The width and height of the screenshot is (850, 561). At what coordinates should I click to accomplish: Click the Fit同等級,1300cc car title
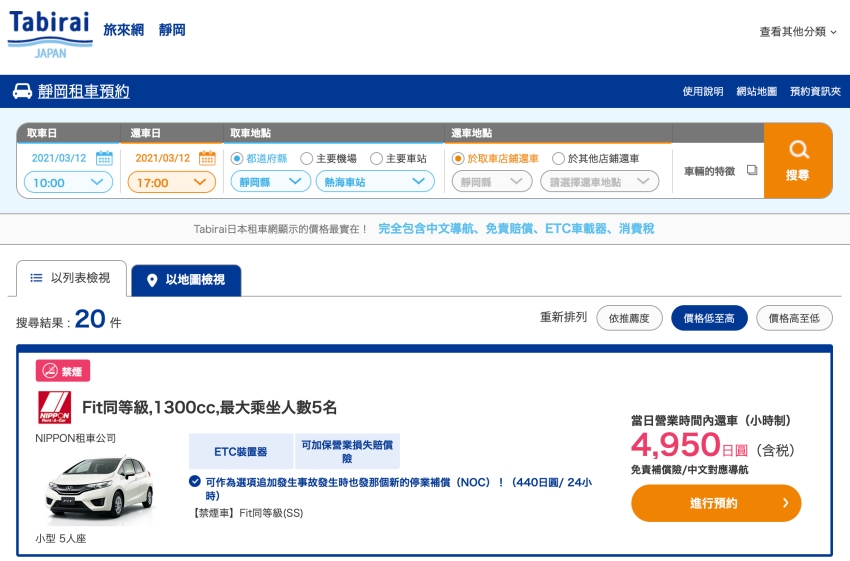point(209,407)
